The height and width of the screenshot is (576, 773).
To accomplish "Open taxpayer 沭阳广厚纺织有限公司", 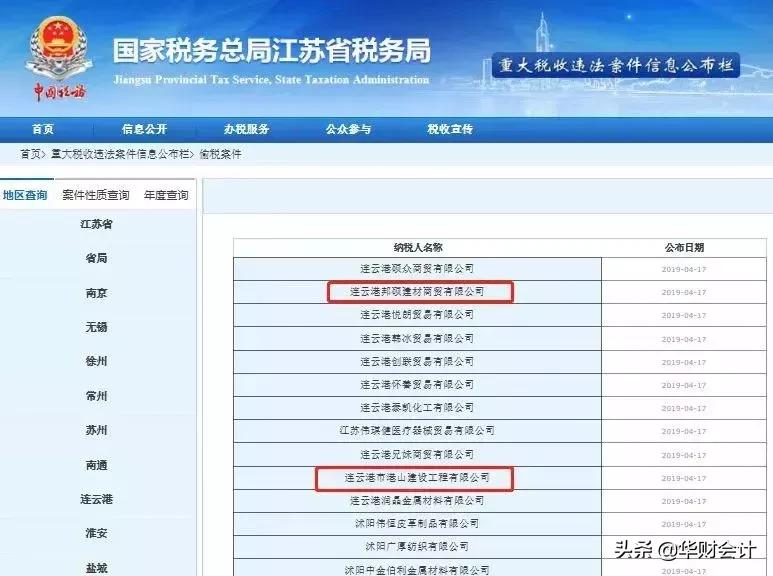I will [417, 546].
